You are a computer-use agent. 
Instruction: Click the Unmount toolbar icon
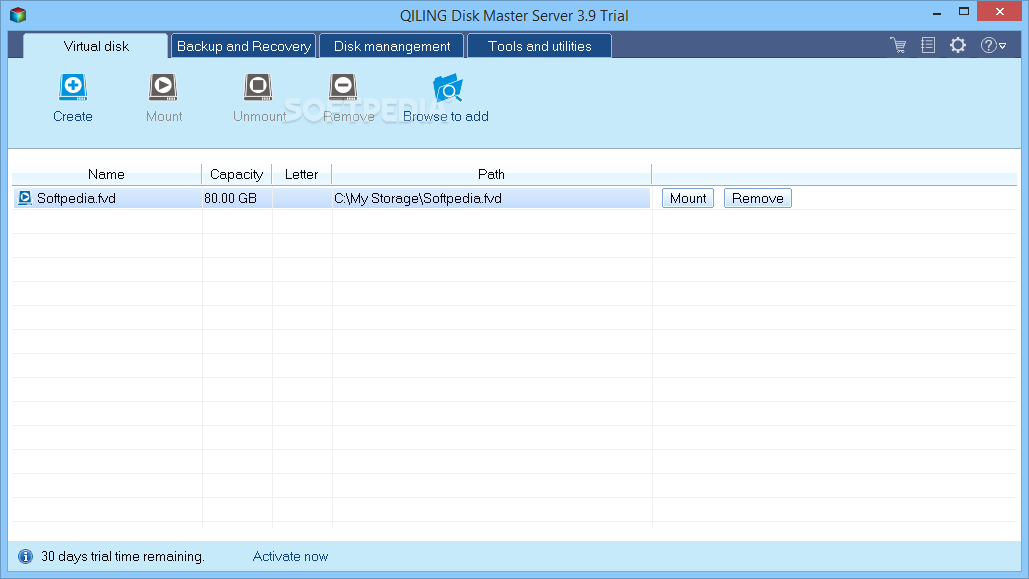[258, 87]
